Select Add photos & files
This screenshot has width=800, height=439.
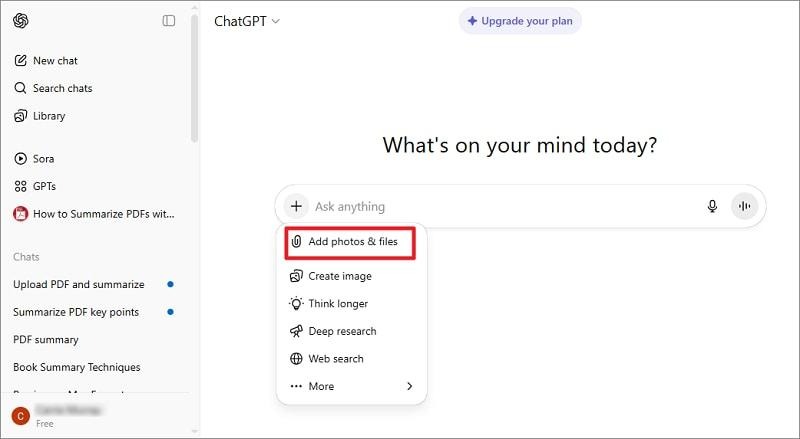351,242
